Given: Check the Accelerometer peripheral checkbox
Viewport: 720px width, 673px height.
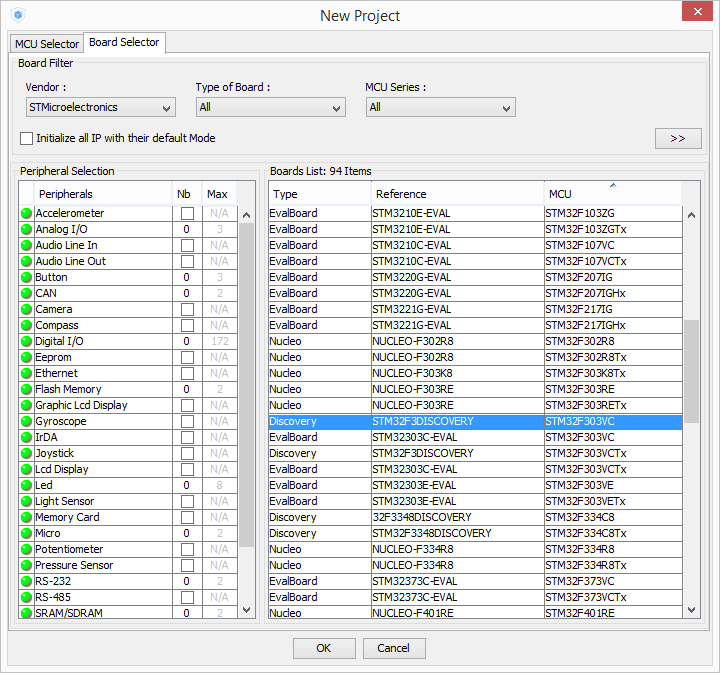Looking at the screenshot, I should (x=187, y=213).
